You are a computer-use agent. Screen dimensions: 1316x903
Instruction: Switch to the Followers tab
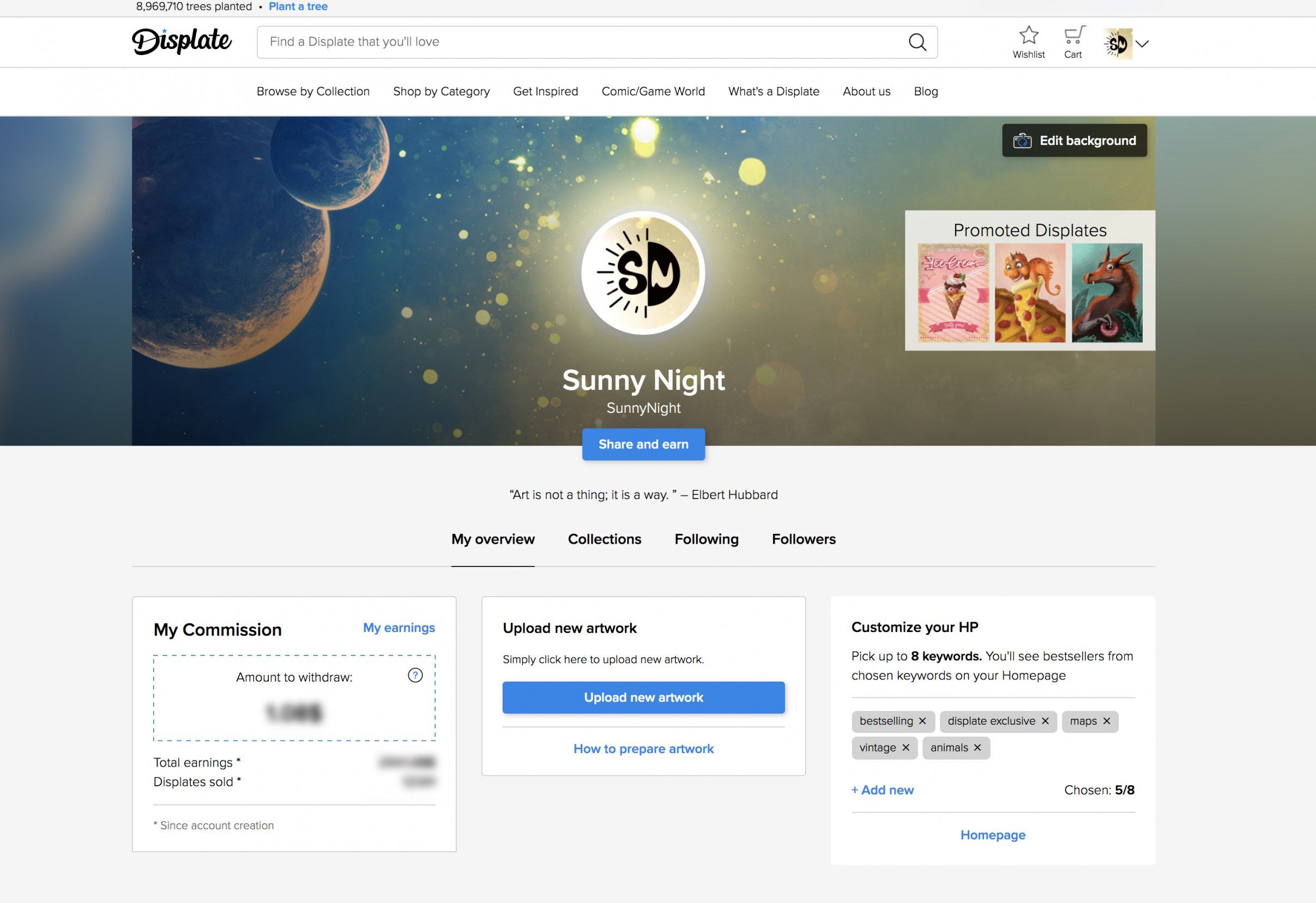804,539
